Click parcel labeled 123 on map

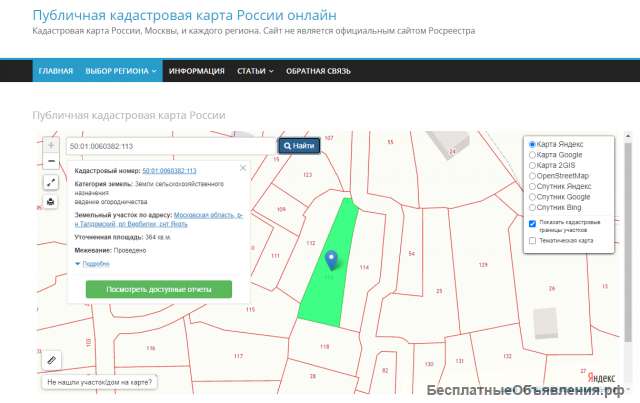307,175
